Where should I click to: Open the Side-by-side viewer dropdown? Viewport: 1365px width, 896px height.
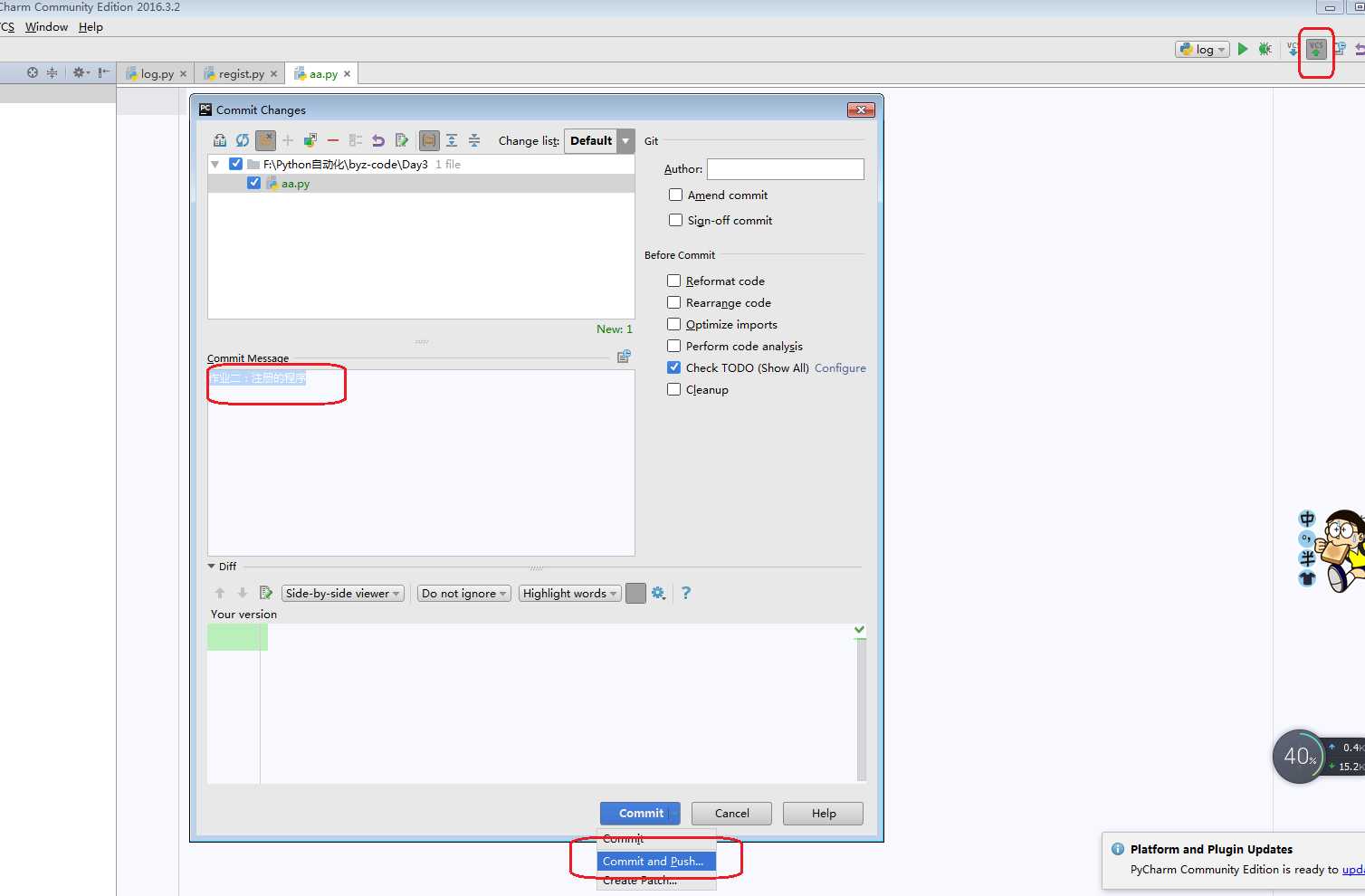click(342, 594)
